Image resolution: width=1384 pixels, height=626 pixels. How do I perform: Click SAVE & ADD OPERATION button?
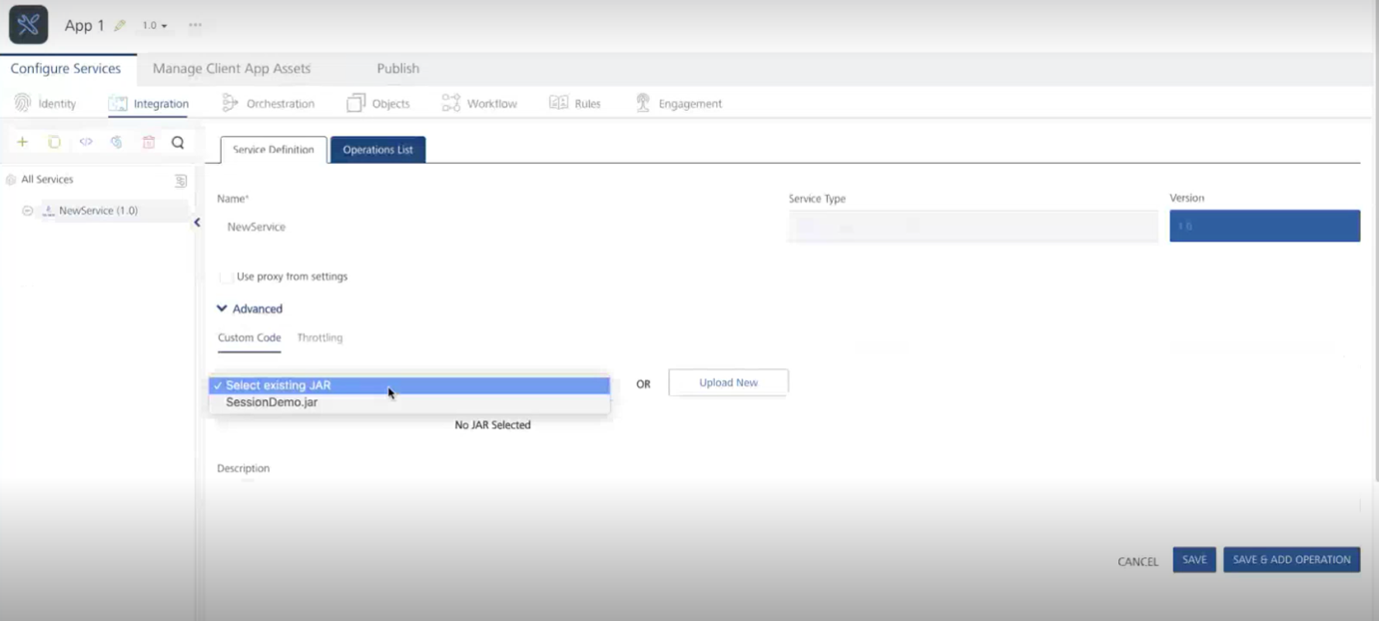tap(1292, 560)
